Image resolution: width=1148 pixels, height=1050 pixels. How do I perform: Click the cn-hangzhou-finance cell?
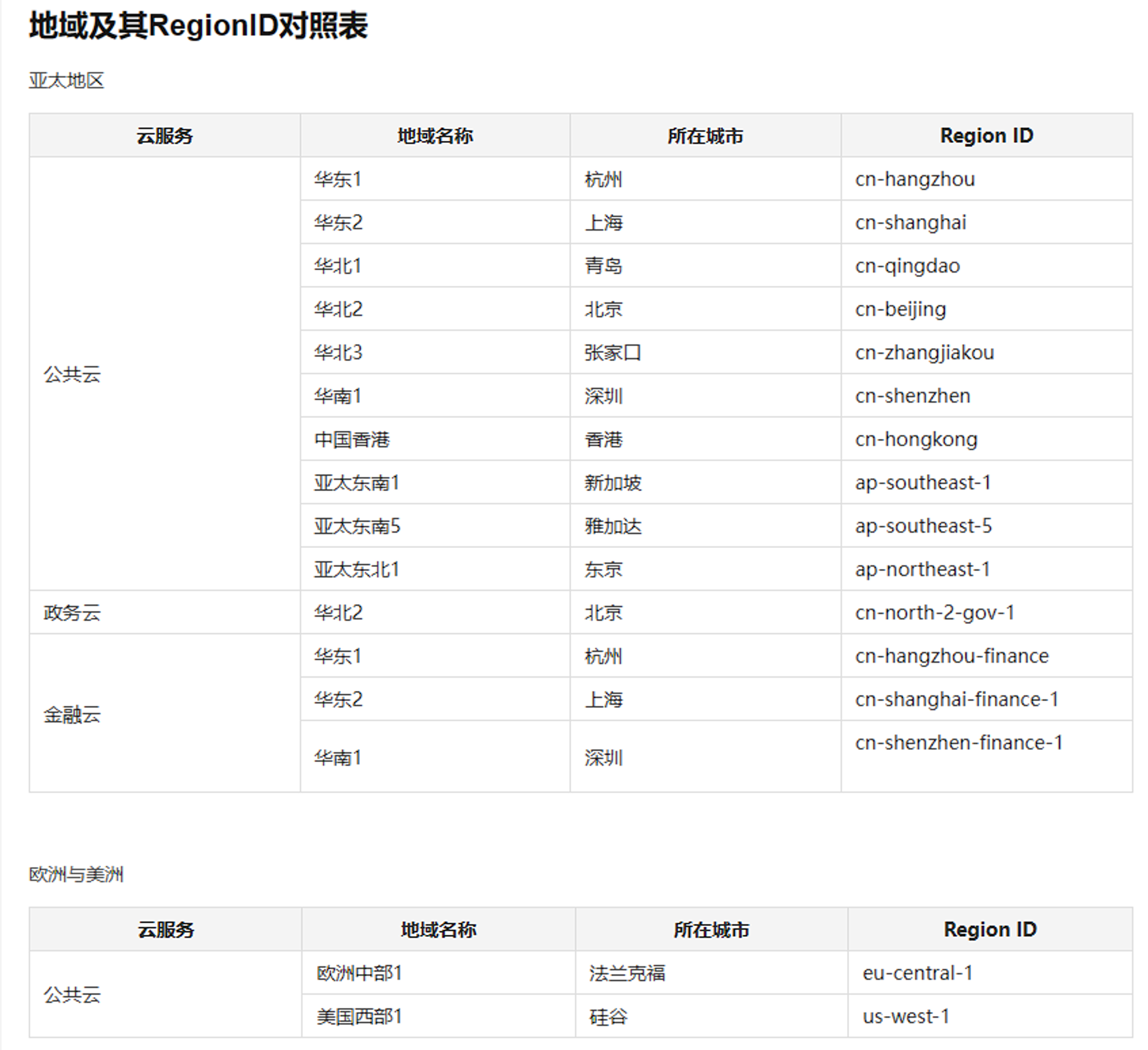987,655
